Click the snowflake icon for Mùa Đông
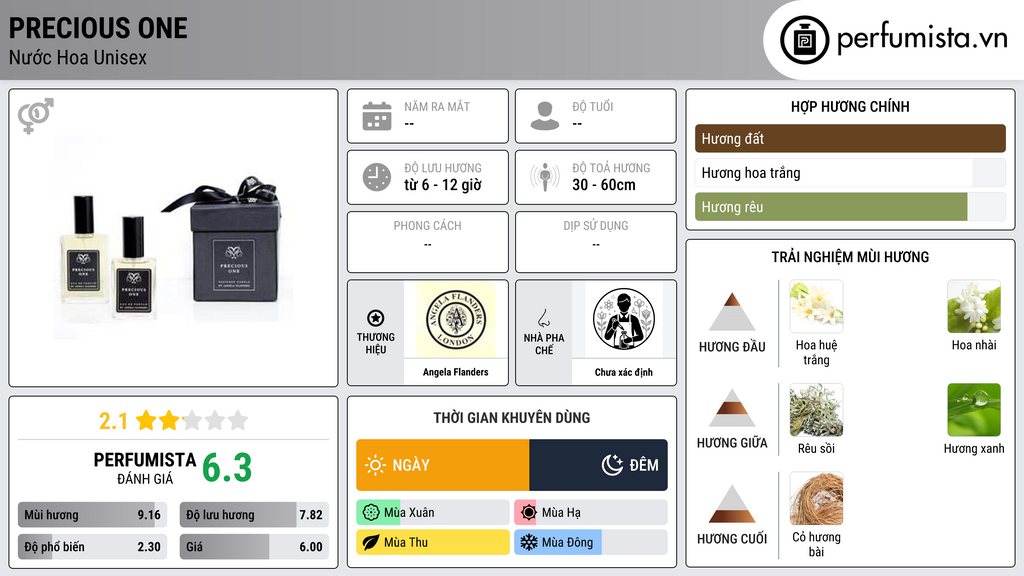This screenshot has height=576, width=1024. coord(529,542)
